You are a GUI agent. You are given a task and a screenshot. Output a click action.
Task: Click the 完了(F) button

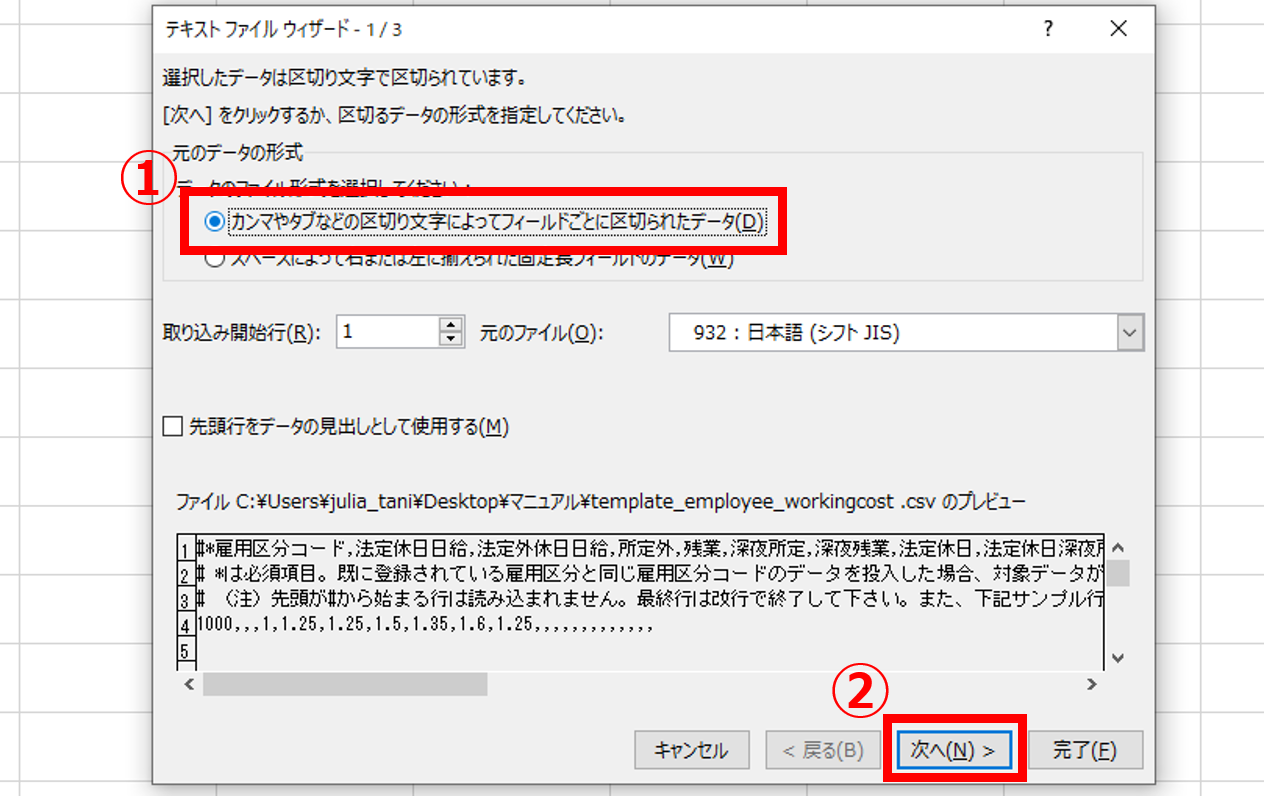[1085, 750]
